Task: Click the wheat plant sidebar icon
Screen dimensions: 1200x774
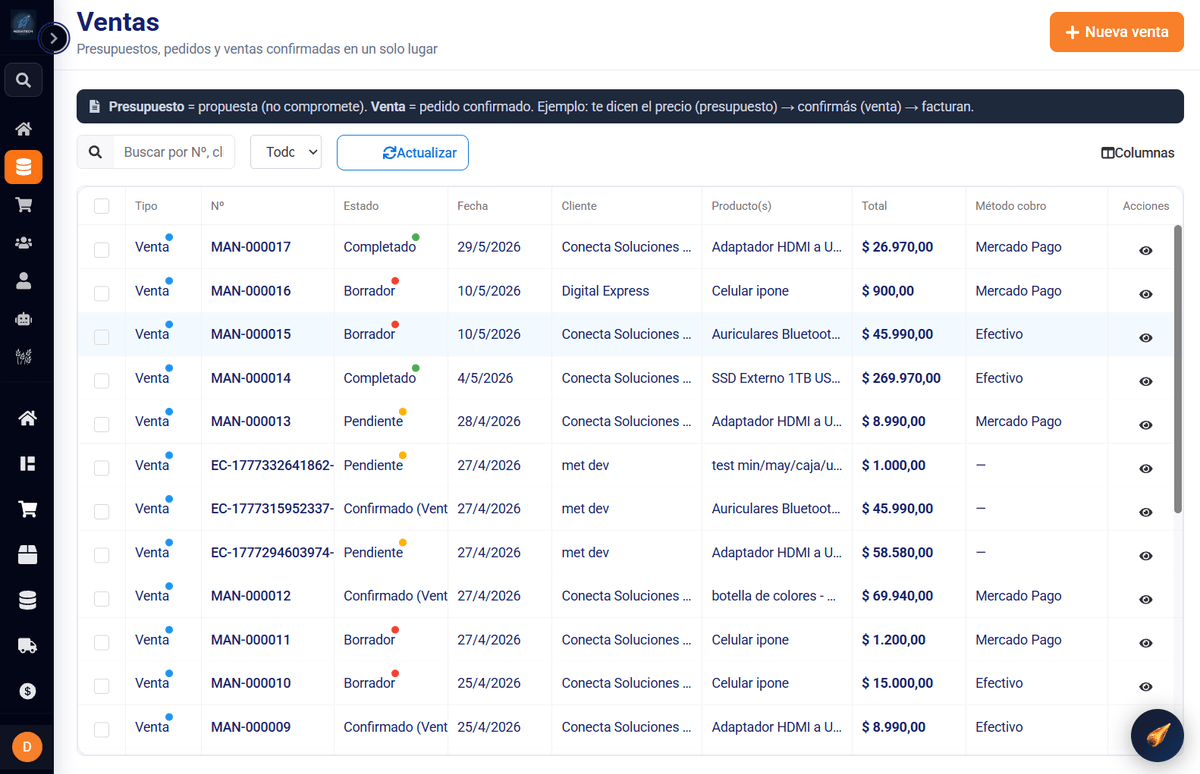Action: pyautogui.click(x=23, y=356)
